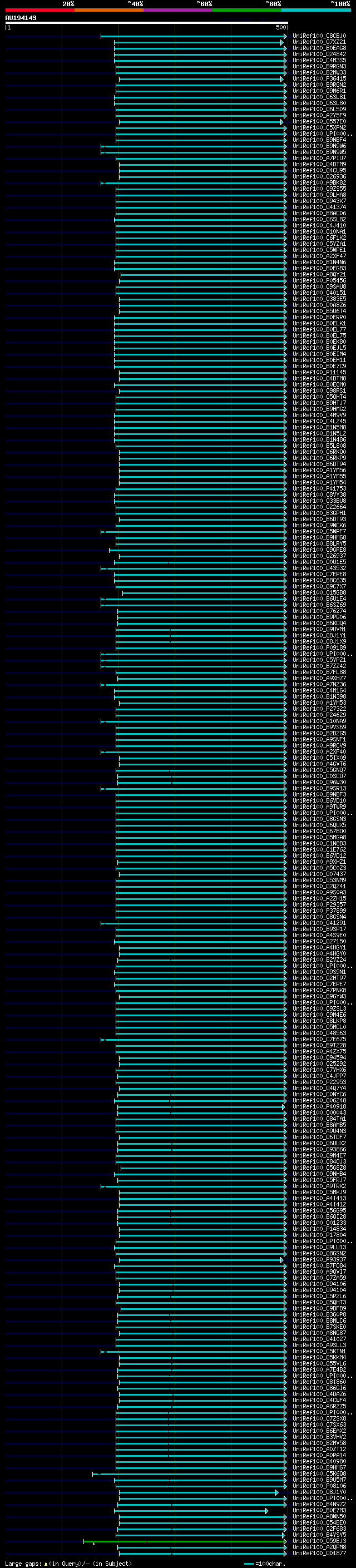Select hit label UniRef100_P27322
Viewport: 356px width, 1568px height.
pyautogui.click(x=319, y=709)
